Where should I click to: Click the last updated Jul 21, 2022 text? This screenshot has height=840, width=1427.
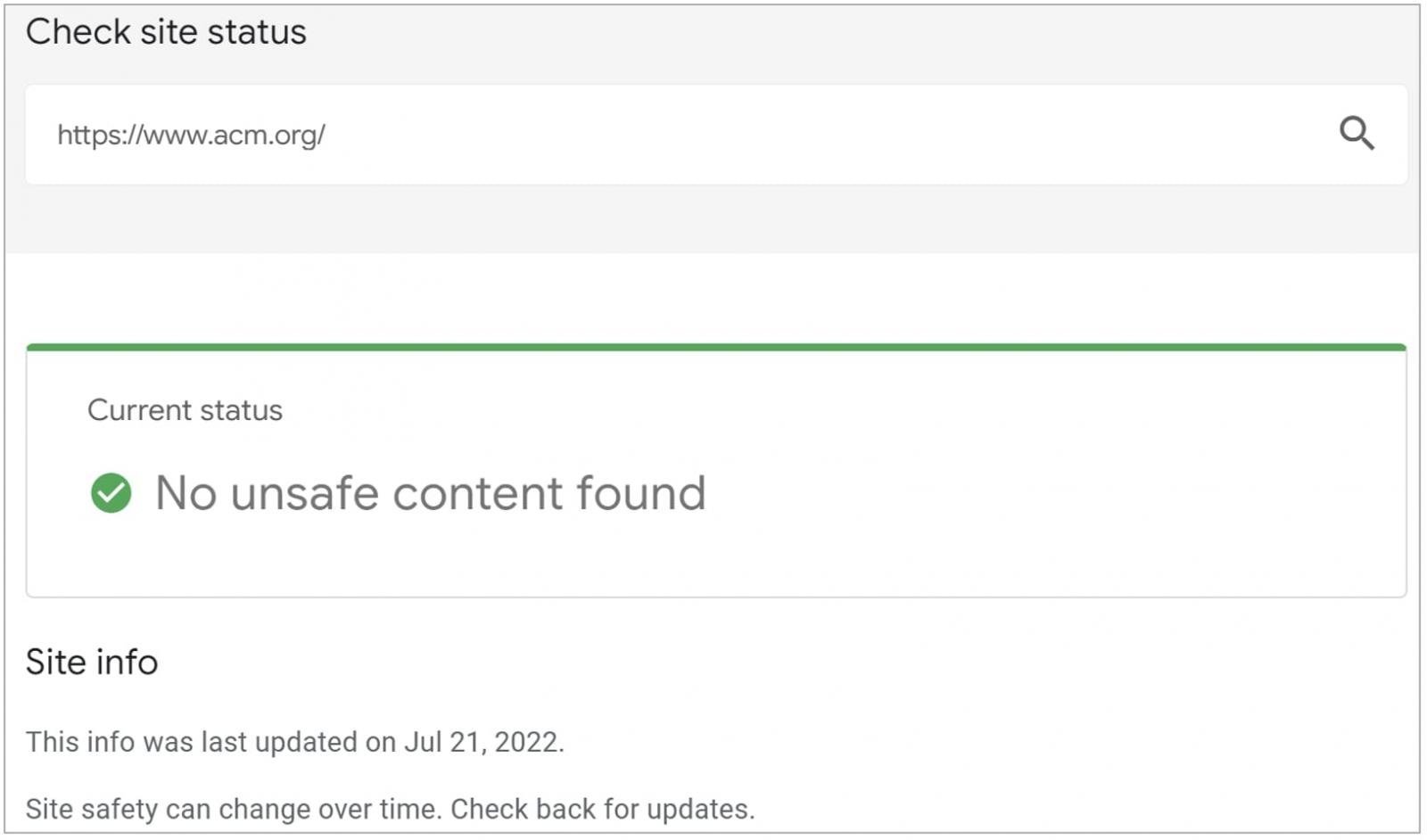pyautogui.click(x=295, y=741)
